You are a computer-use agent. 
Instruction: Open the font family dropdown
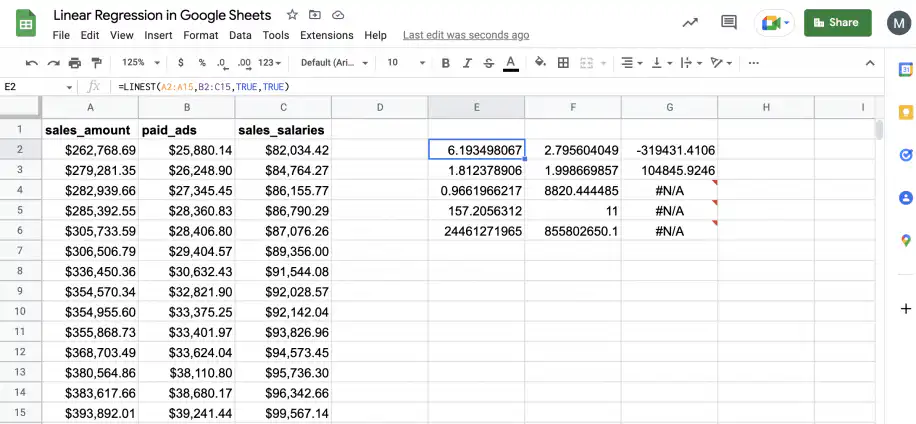335,62
